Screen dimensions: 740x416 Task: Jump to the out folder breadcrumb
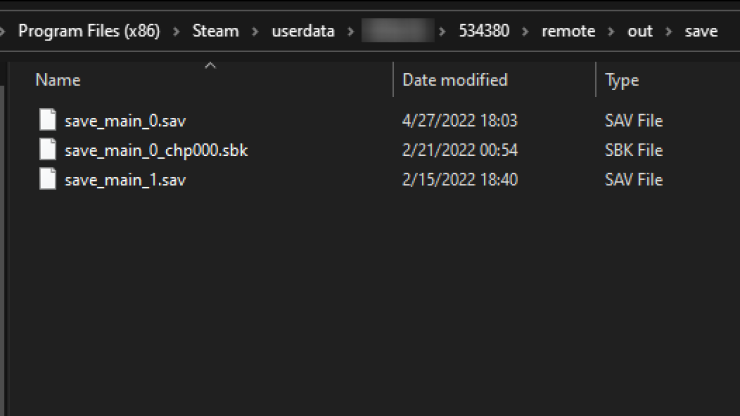click(640, 31)
